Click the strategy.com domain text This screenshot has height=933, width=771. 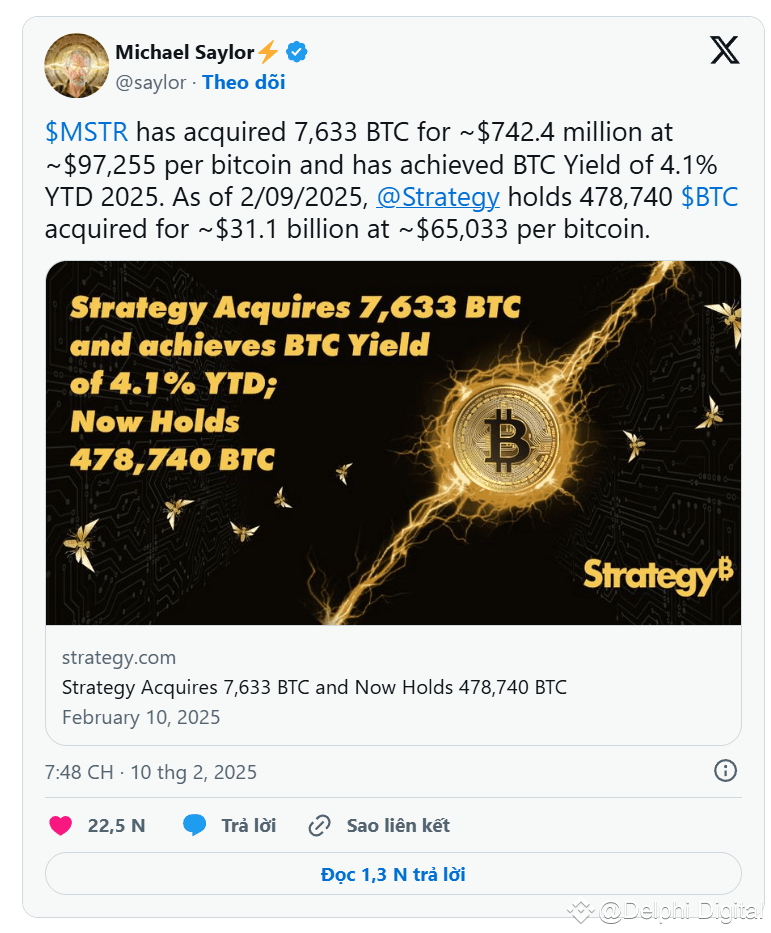tap(119, 657)
